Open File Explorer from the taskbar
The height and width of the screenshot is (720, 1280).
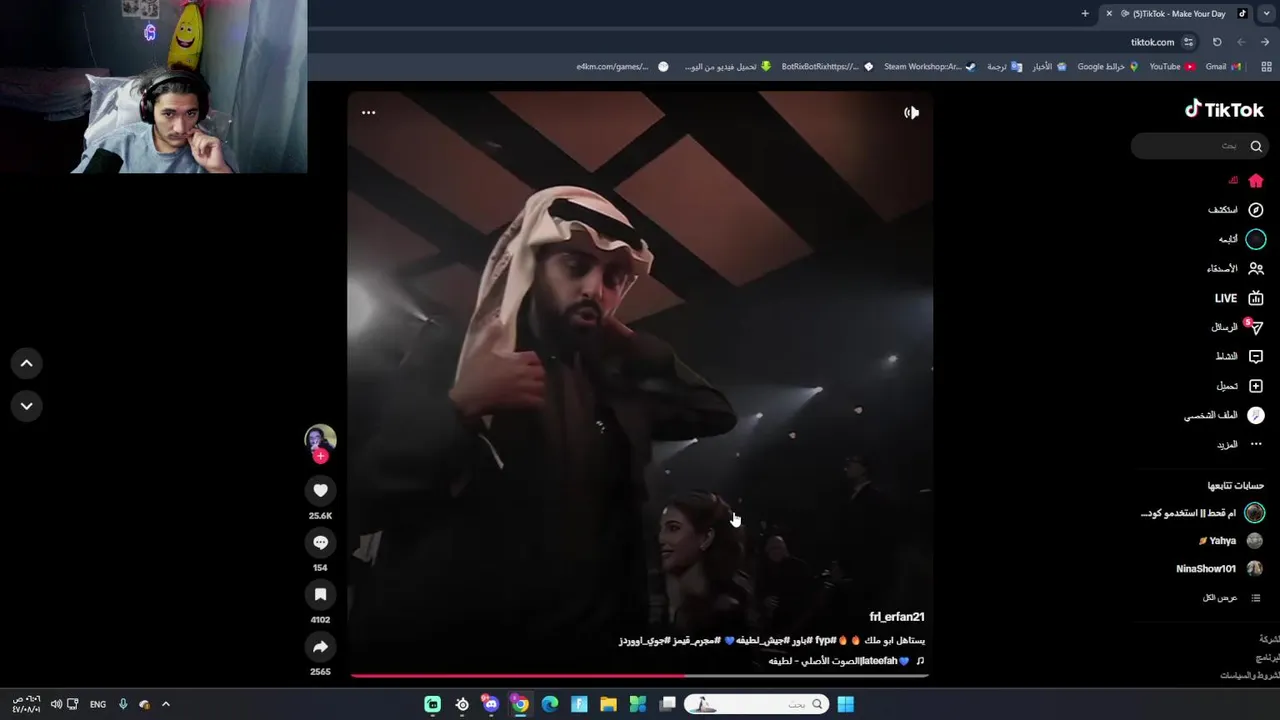click(608, 705)
